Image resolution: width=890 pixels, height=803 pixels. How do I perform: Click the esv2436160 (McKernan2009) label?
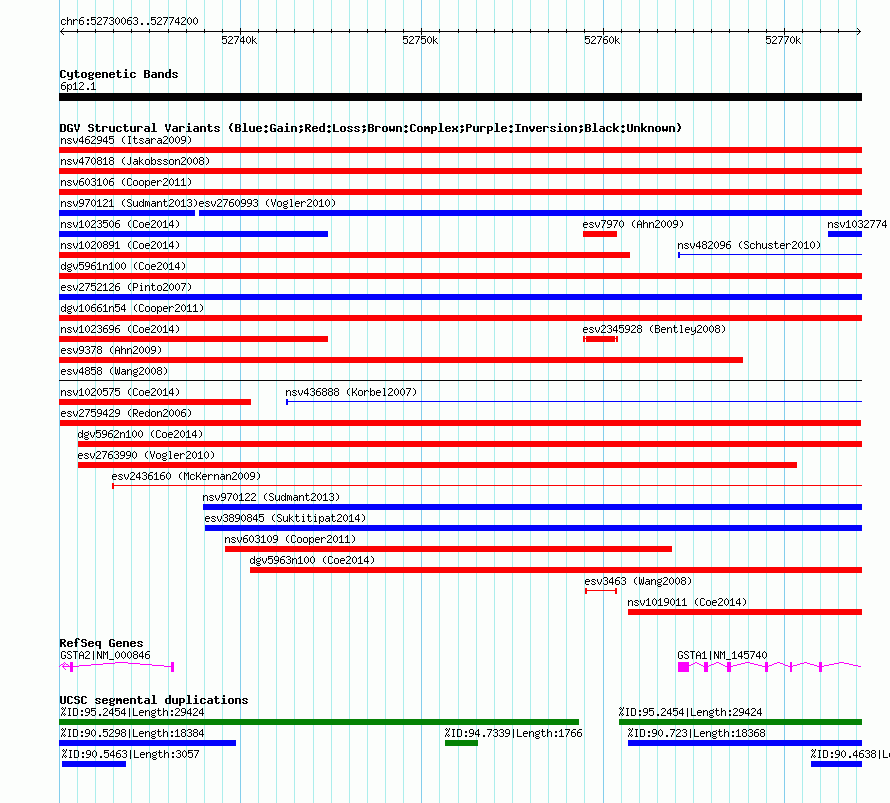coord(186,476)
